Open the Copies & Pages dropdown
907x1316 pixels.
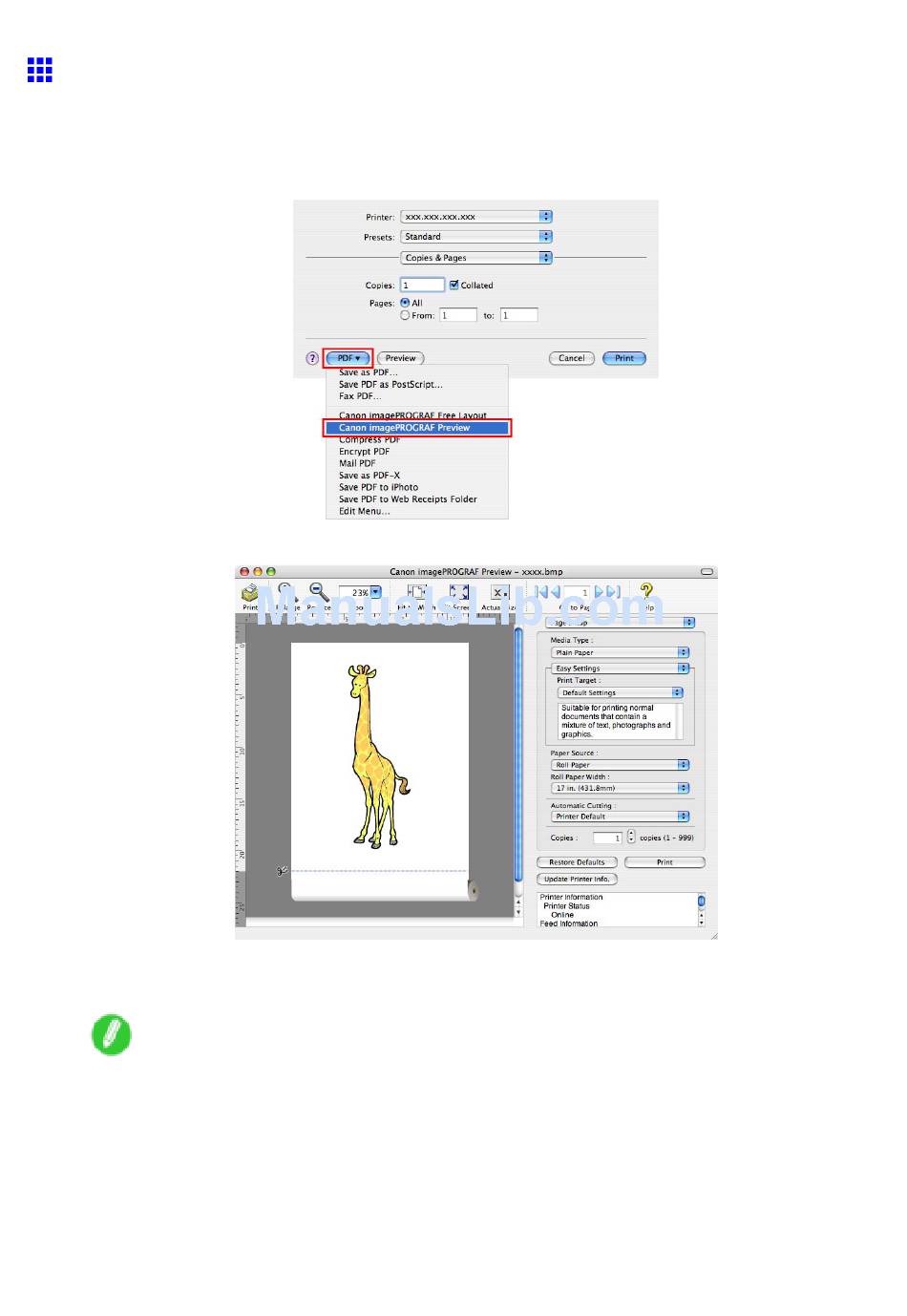tap(476, 258)
